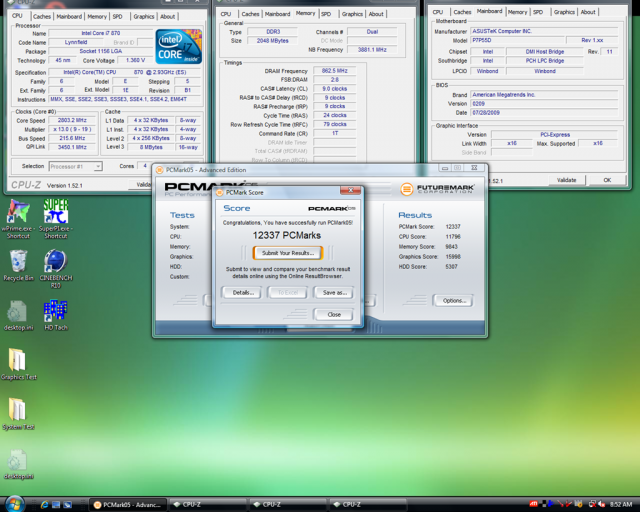Click the volume tray icon
The height and width of the screenshot is (512, 640).
click(x=602, y=505)
